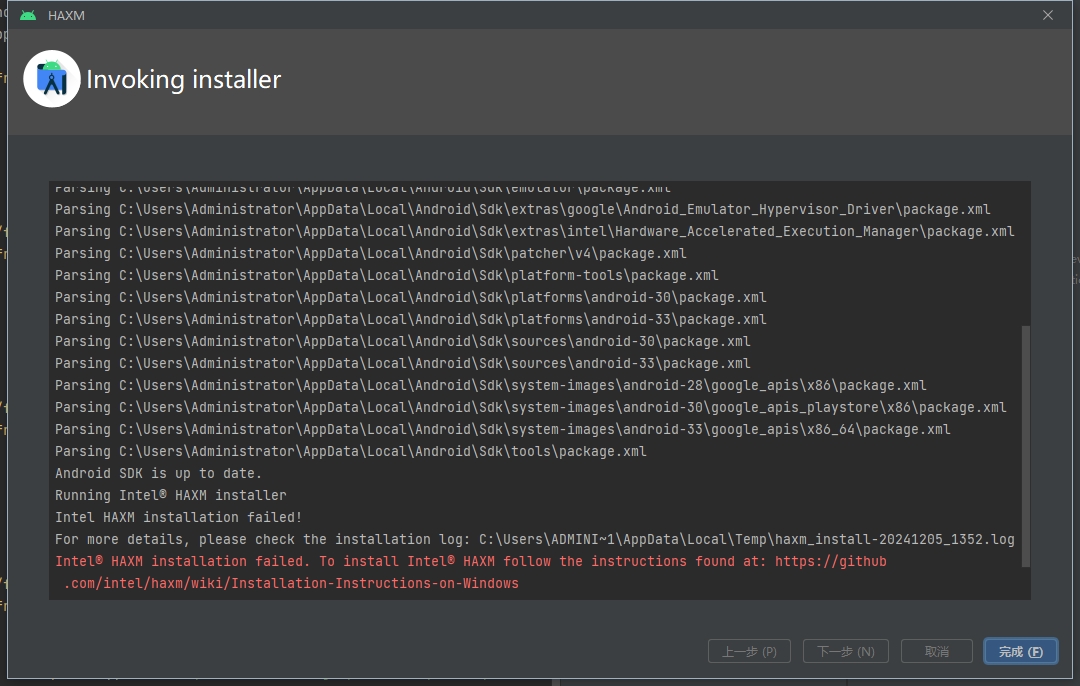Click the Hardware_Accelerated_Execution_Manager line
Screen dimensions: 1080x686
(x=534, y=231)
